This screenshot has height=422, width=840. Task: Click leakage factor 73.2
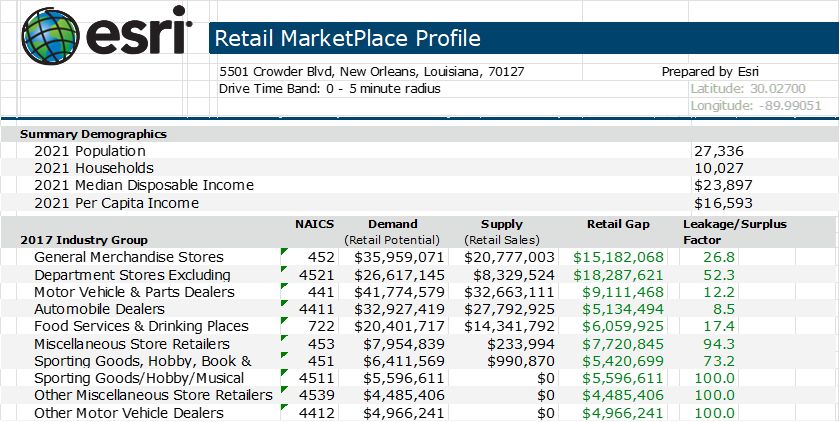tap(719, 361)
